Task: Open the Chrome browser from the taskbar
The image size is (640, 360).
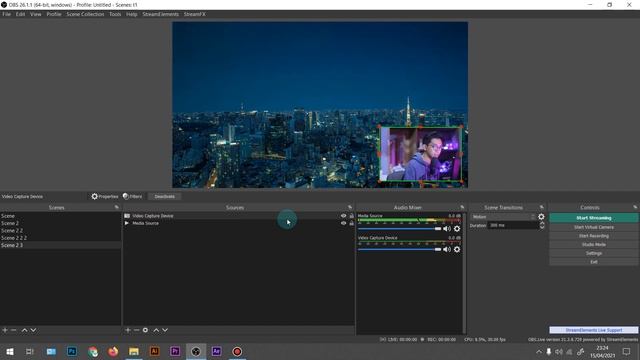Action: pos(93,351)
